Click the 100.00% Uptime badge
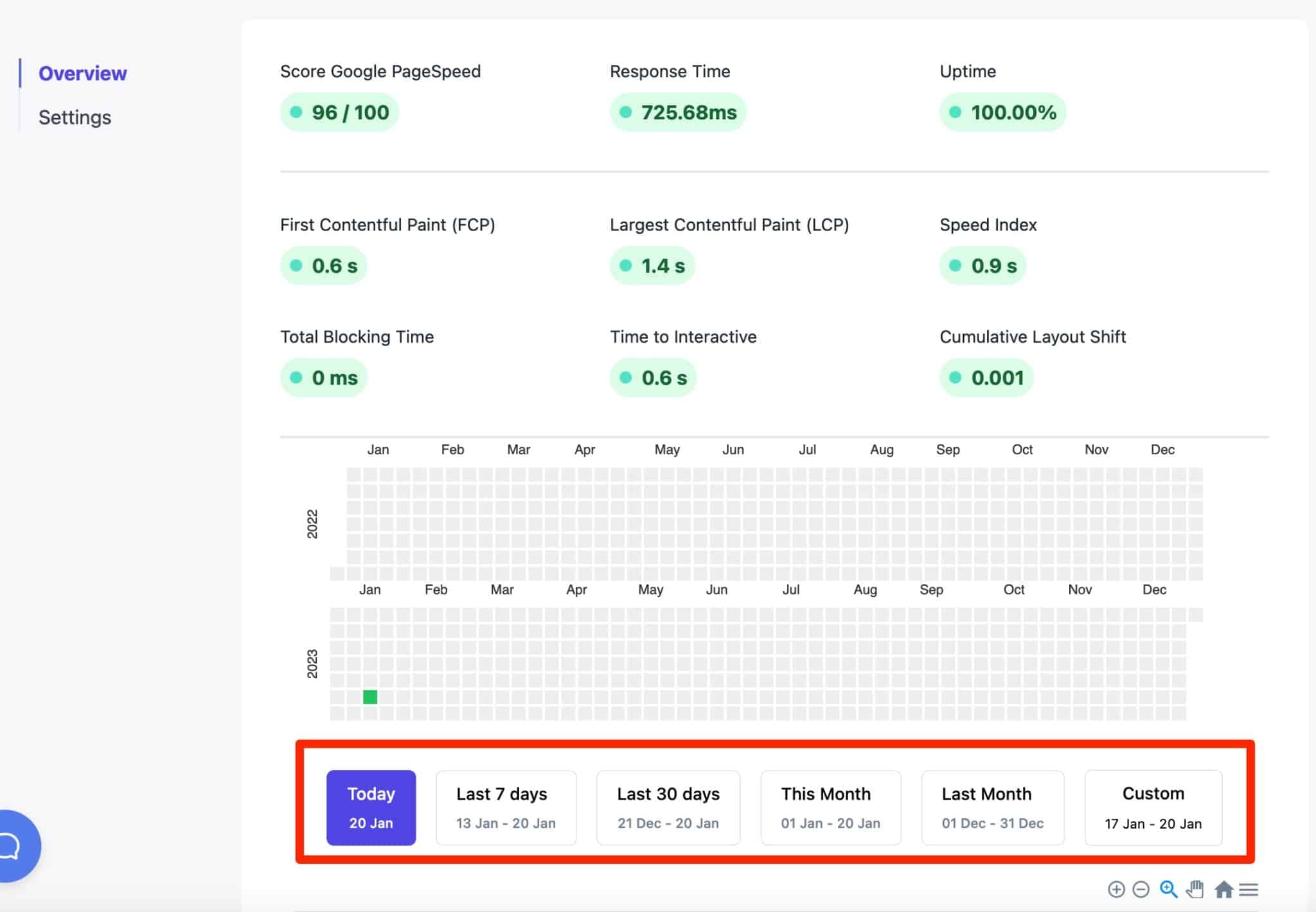 pyautogui.click(x=1002, y=112)
